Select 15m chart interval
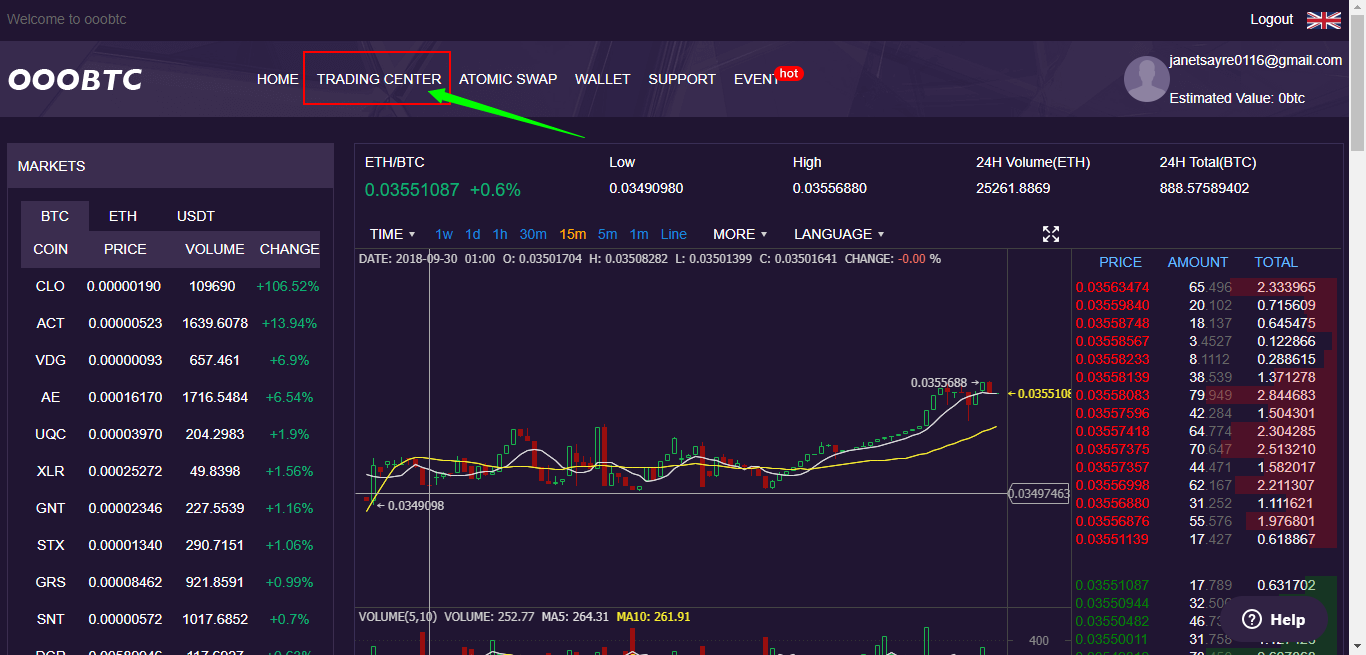The width and height of the screenshot is (1366, 655). tap(573, 234)
